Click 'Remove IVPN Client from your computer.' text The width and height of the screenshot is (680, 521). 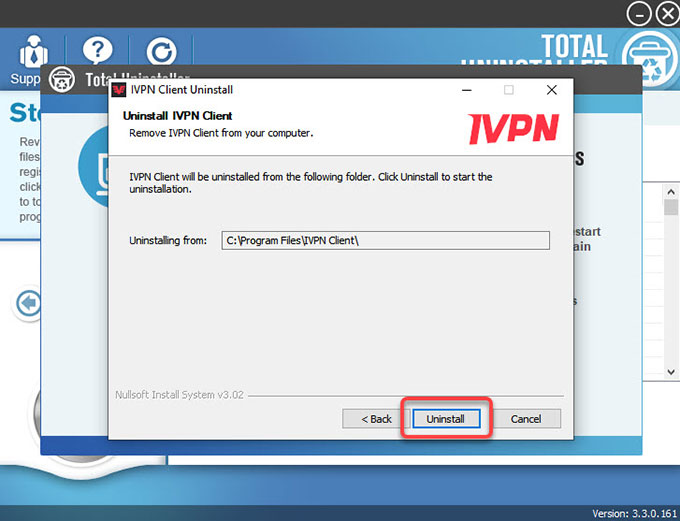221,133
